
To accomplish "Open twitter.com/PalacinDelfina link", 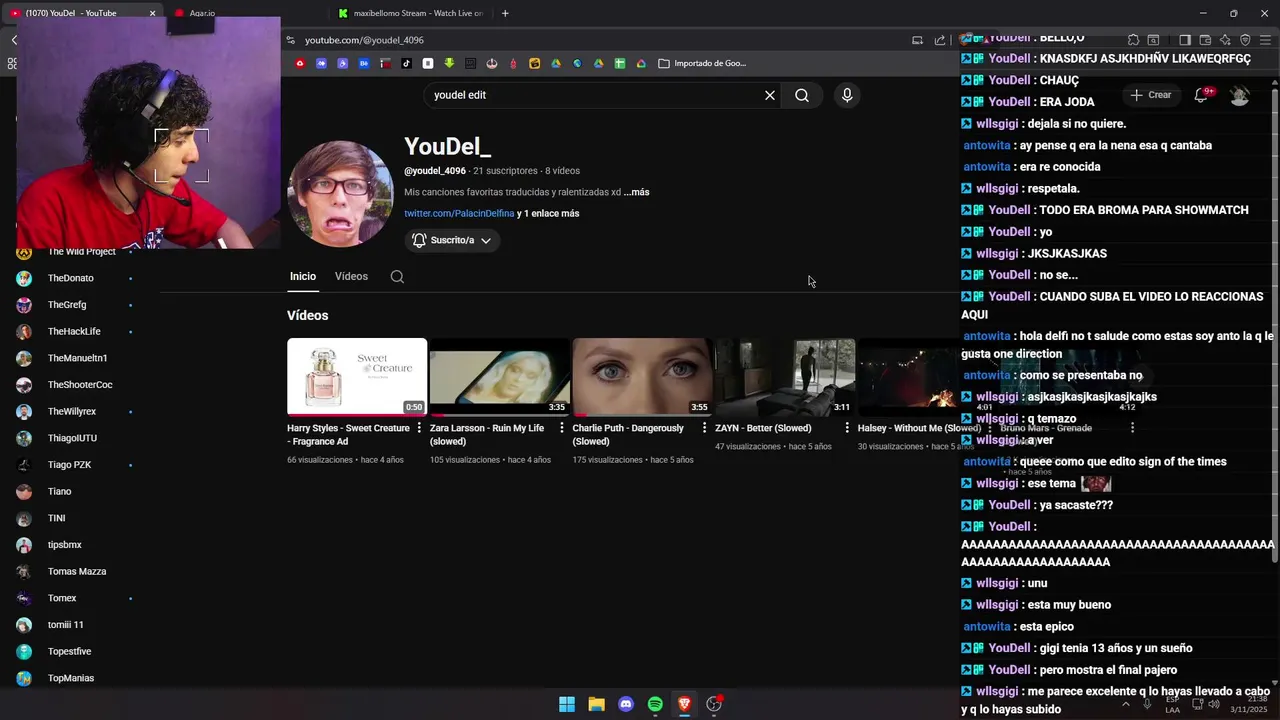I will pos(459,213).
